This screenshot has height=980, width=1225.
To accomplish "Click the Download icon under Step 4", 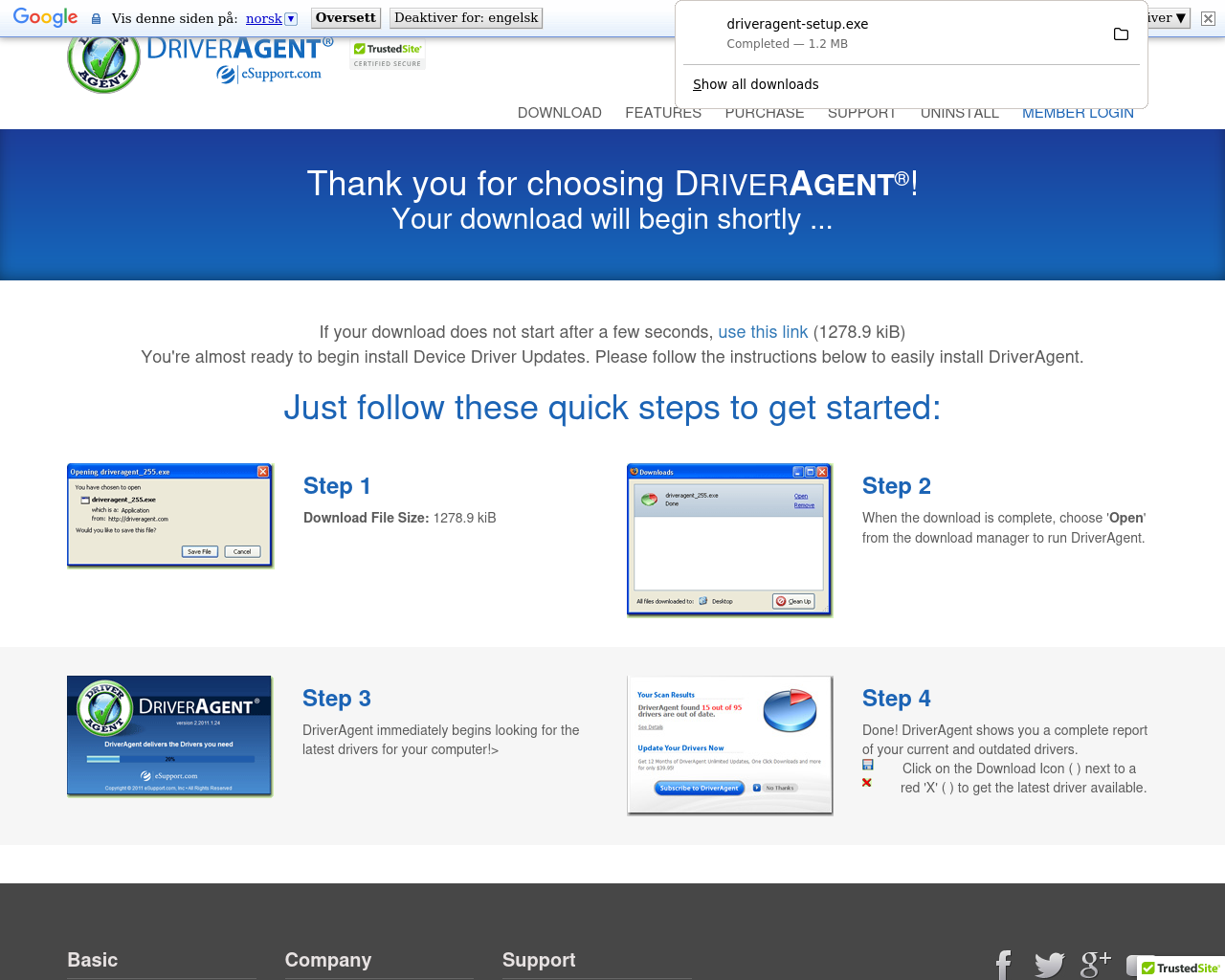I will coord(867,765).
